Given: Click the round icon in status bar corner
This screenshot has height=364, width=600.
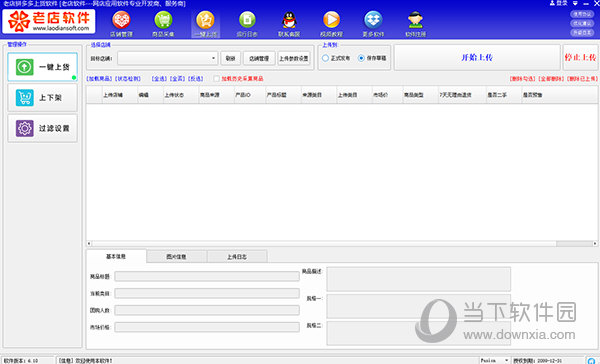Looking at the screenshot, I should pos(592,361).
